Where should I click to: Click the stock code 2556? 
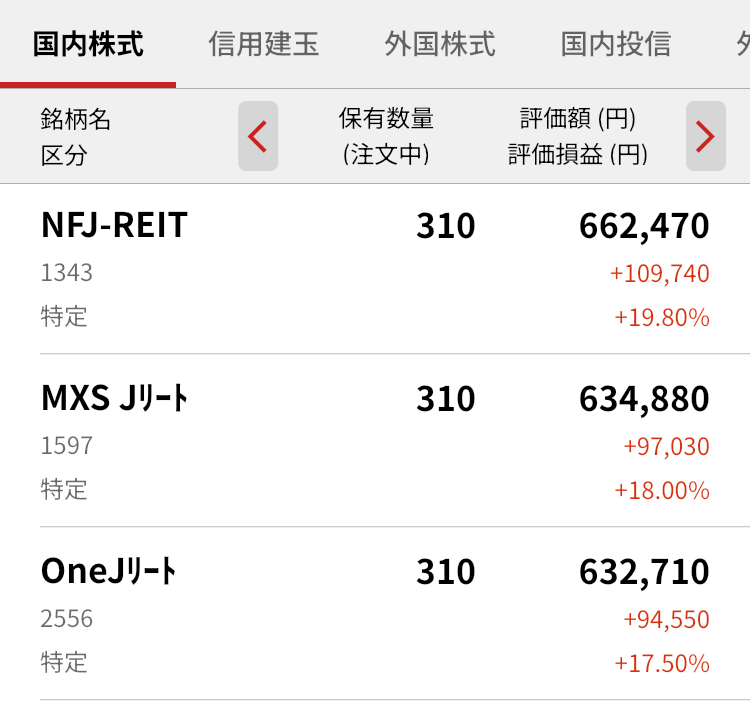click(67, 619)
